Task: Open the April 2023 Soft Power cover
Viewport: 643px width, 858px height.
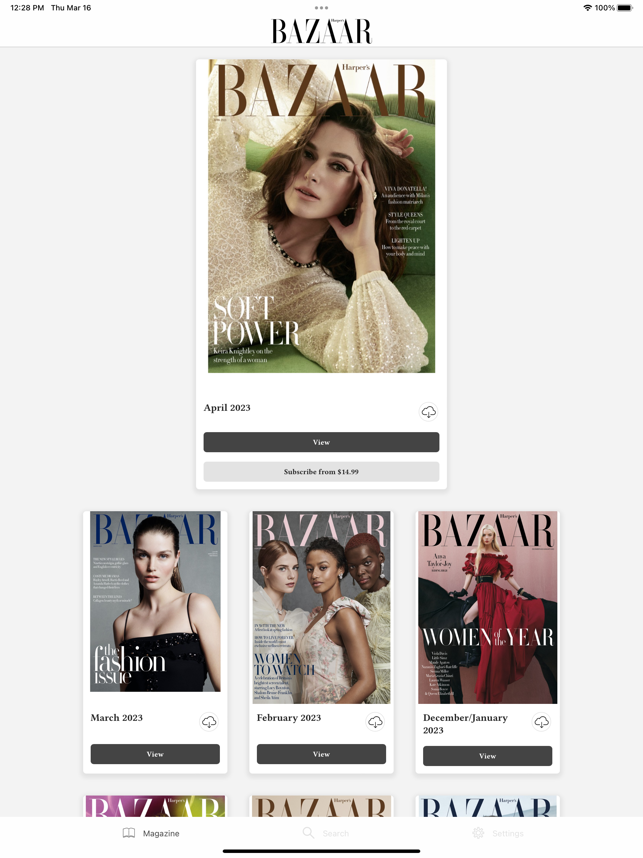Action: [x=321, y=216]
